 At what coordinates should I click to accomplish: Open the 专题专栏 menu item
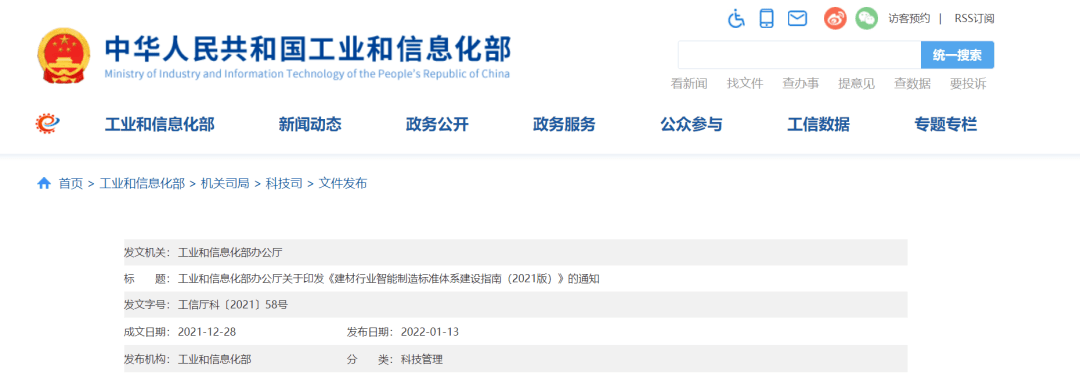(x=946, y=125)
